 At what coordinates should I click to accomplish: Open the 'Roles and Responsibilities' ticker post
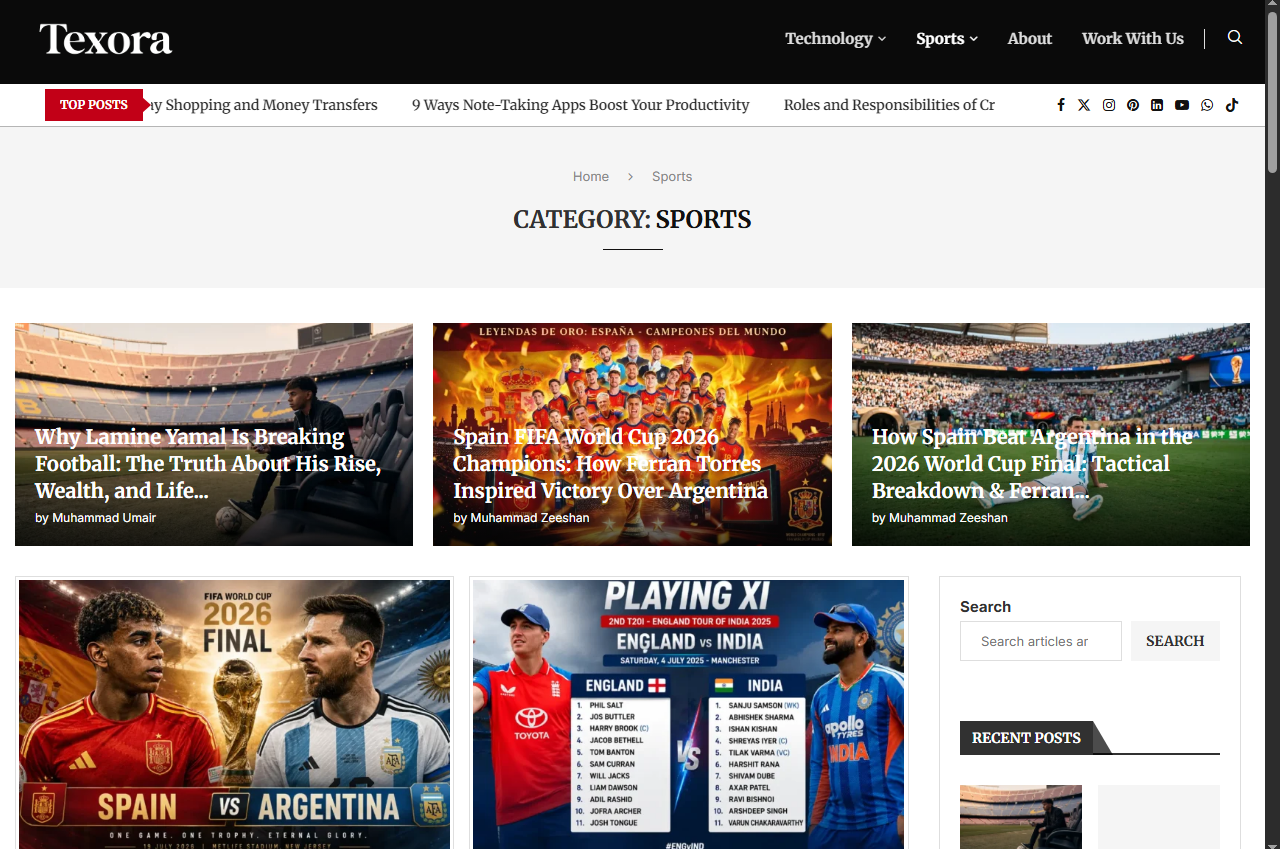coord(889,105)
